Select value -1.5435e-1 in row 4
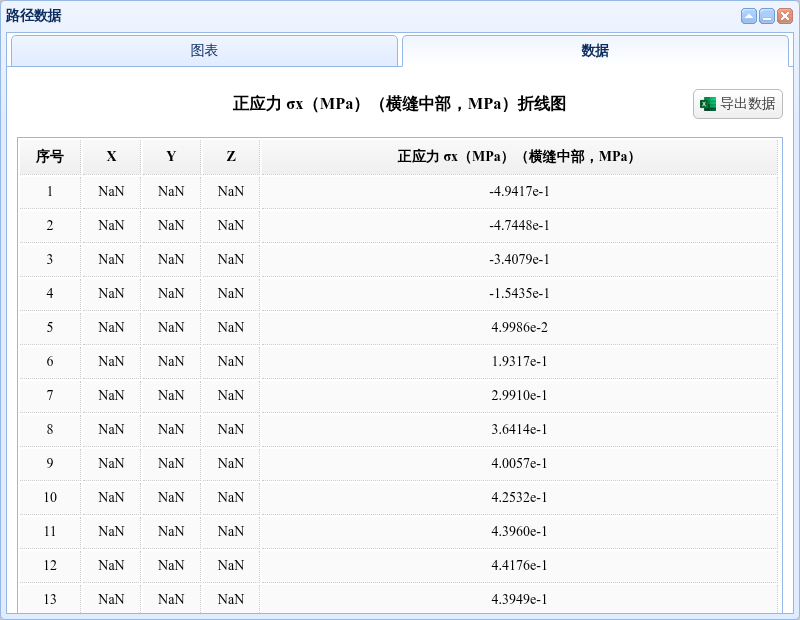 [x=519, y=293]
